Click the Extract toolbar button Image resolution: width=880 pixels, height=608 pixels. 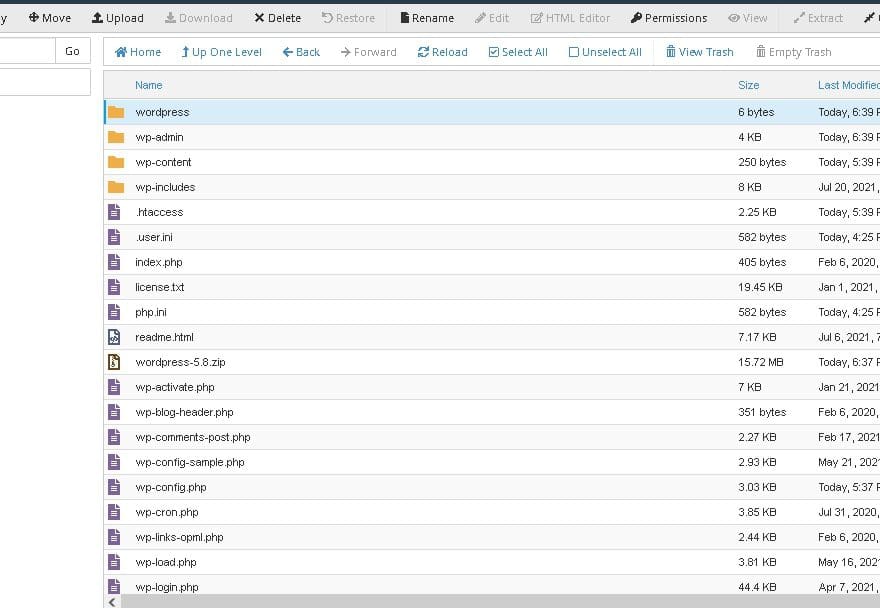818,18
